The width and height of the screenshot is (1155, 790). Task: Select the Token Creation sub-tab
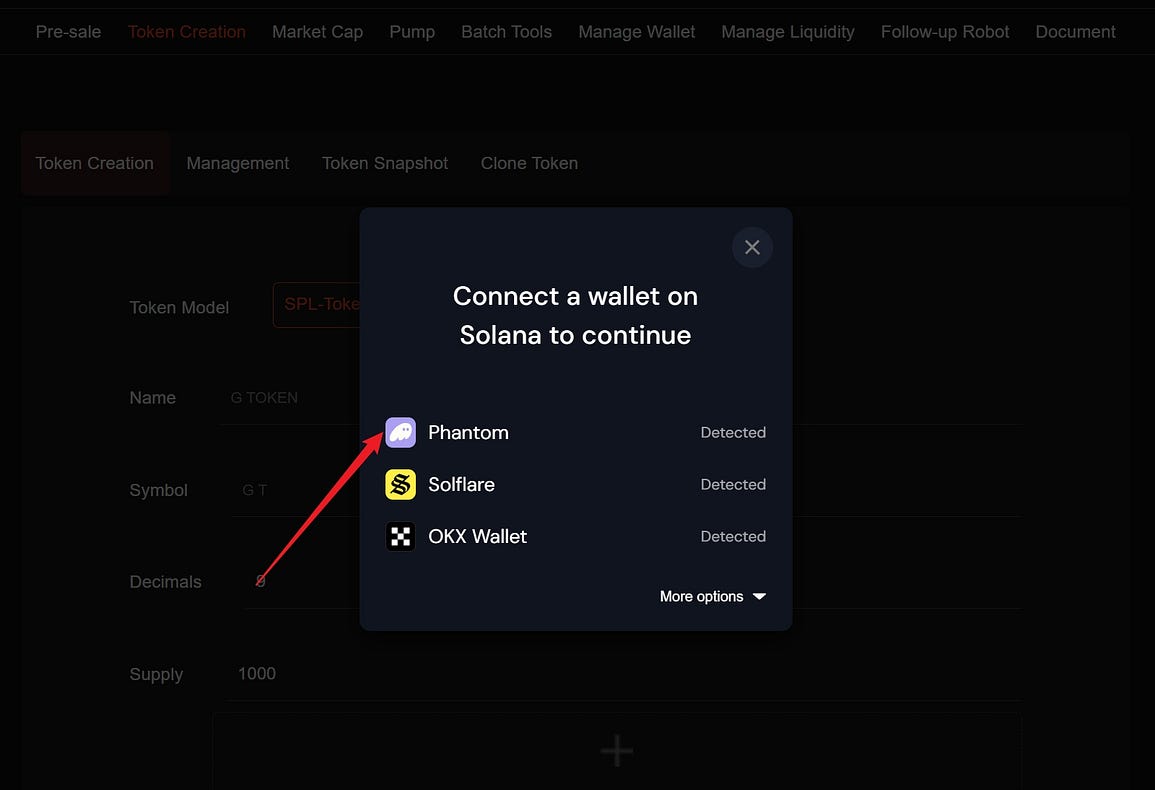point(95,164)
